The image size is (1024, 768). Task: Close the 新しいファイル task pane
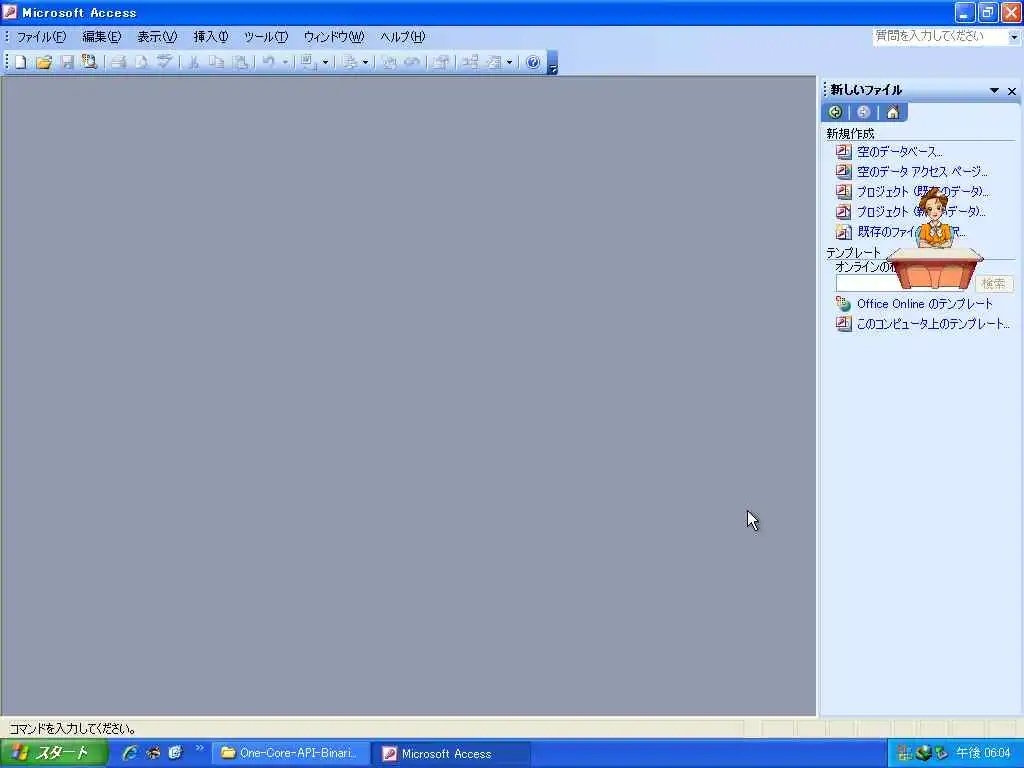tap(1012, 91)
